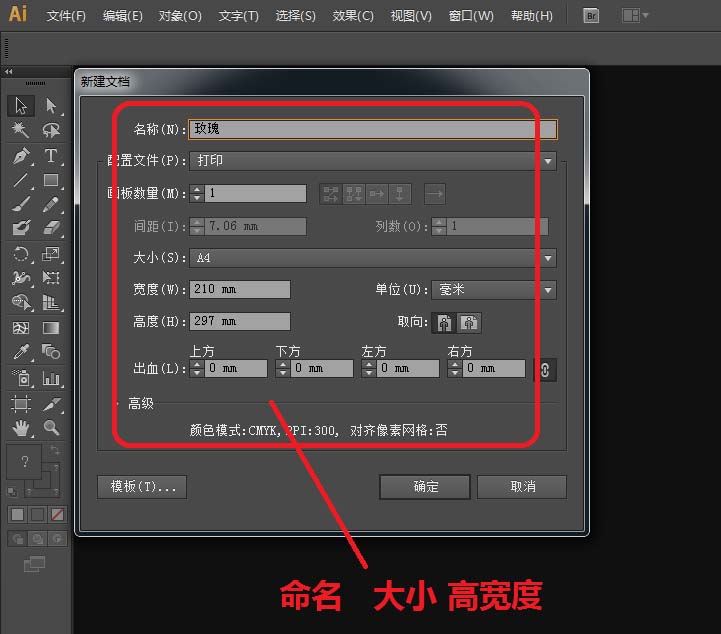721x634 pixels.
Task: Open the 效果(C) menu
Action: 353,16
